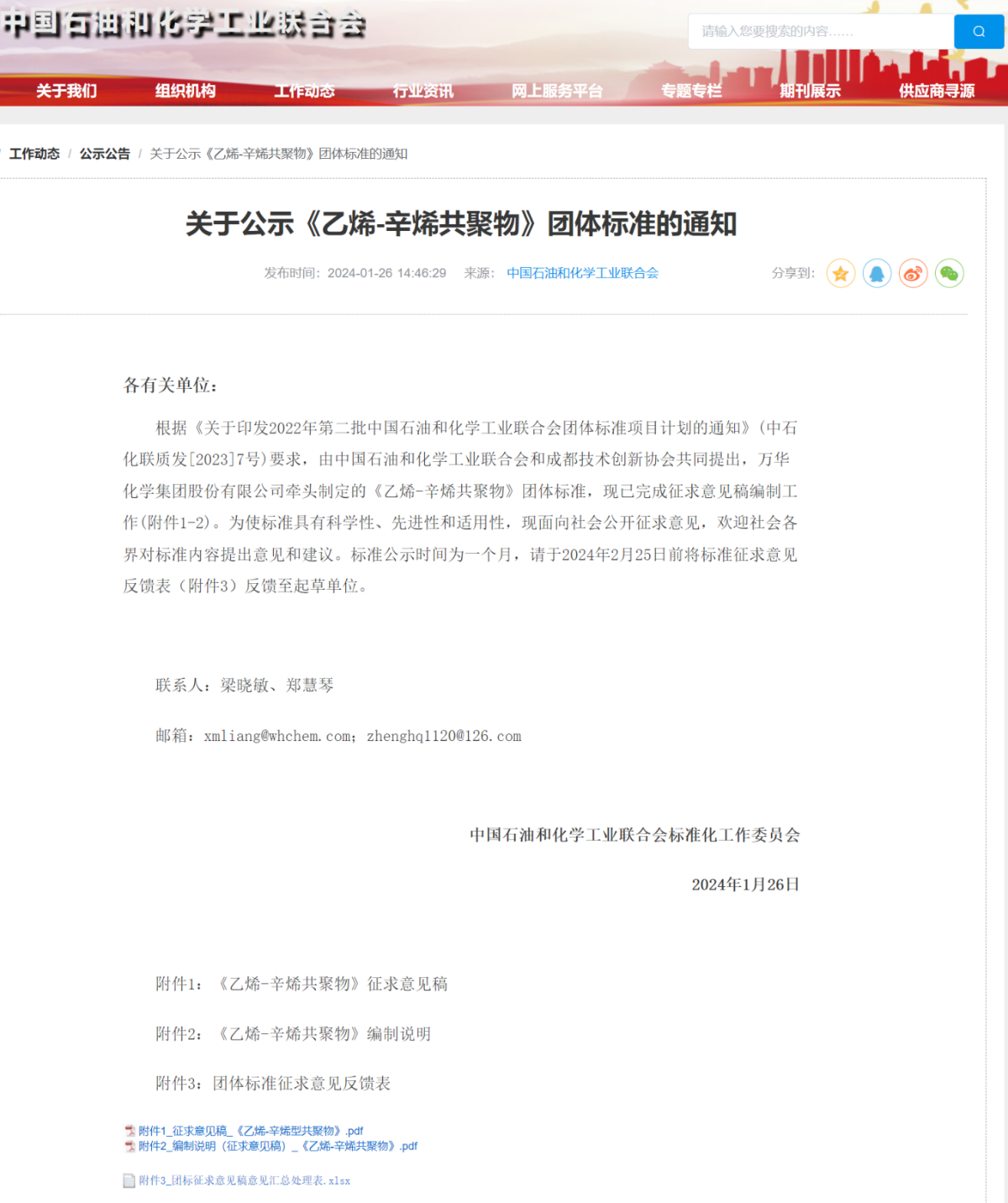Open the 网上服务平台 menu
This screenshot has height=1203, width=1008.
click(557, 91)
